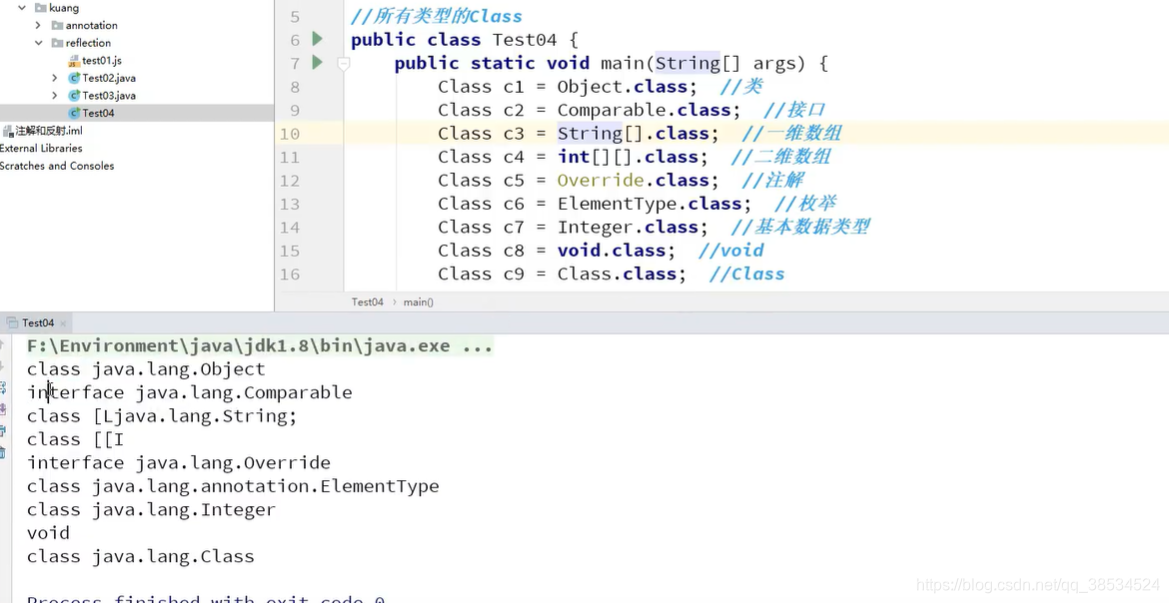Collapse the reflection folder chevron
Image resolution: width=1169 pixels, height=603 pixels.
[38, 42]
